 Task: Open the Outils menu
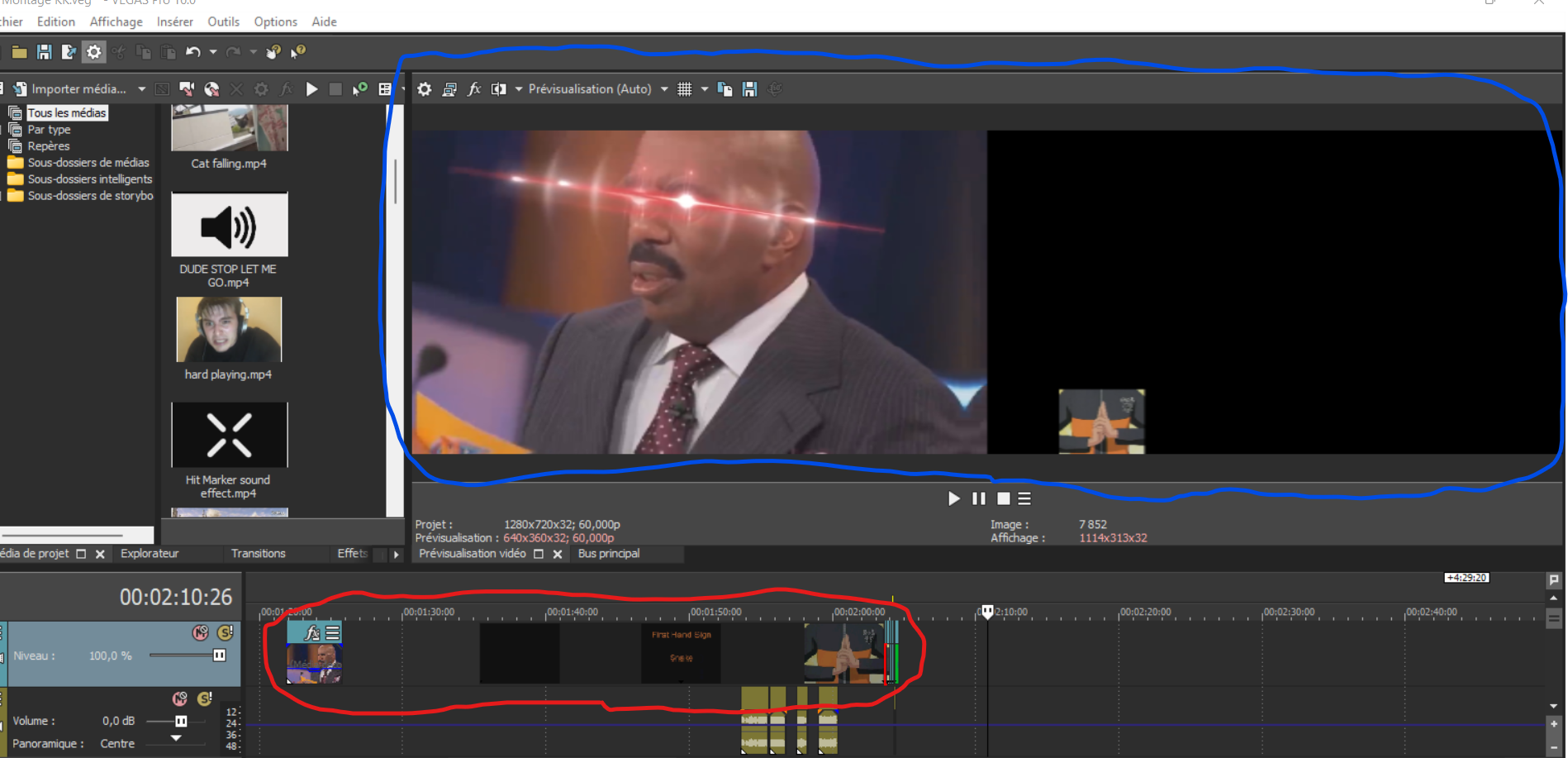(223, 21)
